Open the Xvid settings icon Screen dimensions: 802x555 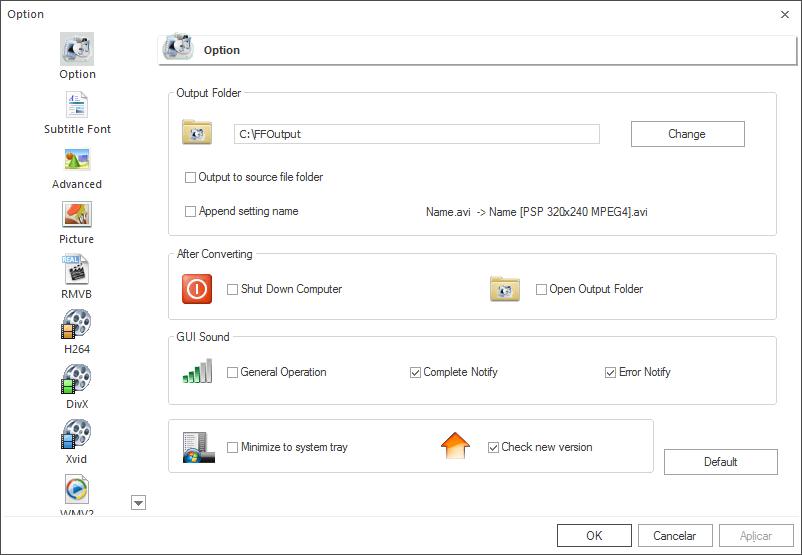coord(76,434)
